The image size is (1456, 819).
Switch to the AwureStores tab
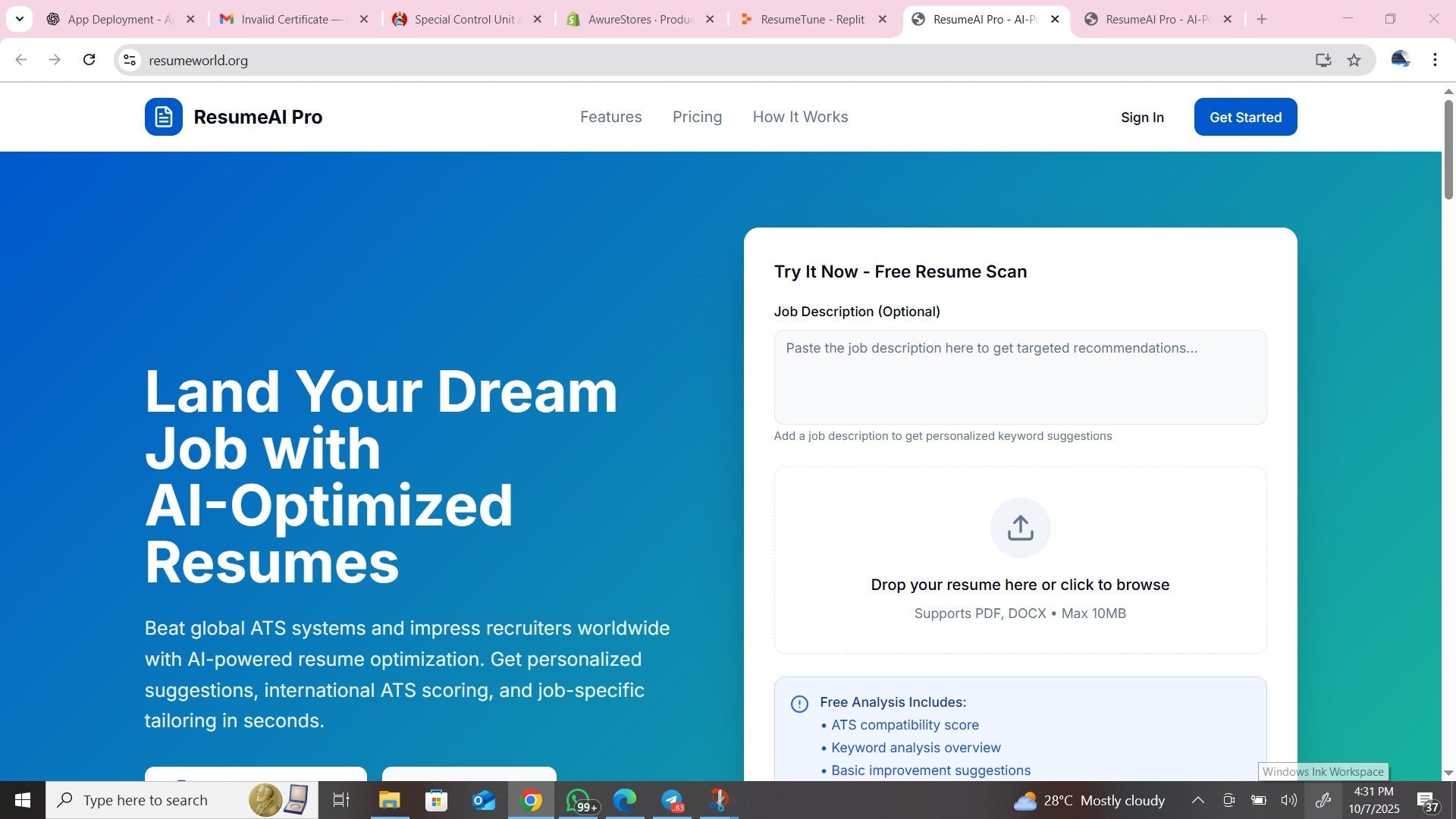coord(635,19)
